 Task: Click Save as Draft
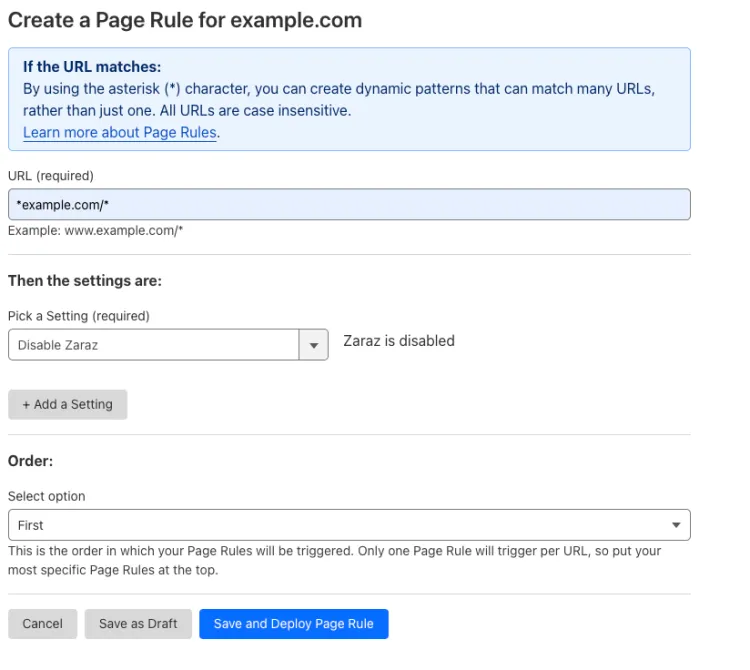(138, 623)
